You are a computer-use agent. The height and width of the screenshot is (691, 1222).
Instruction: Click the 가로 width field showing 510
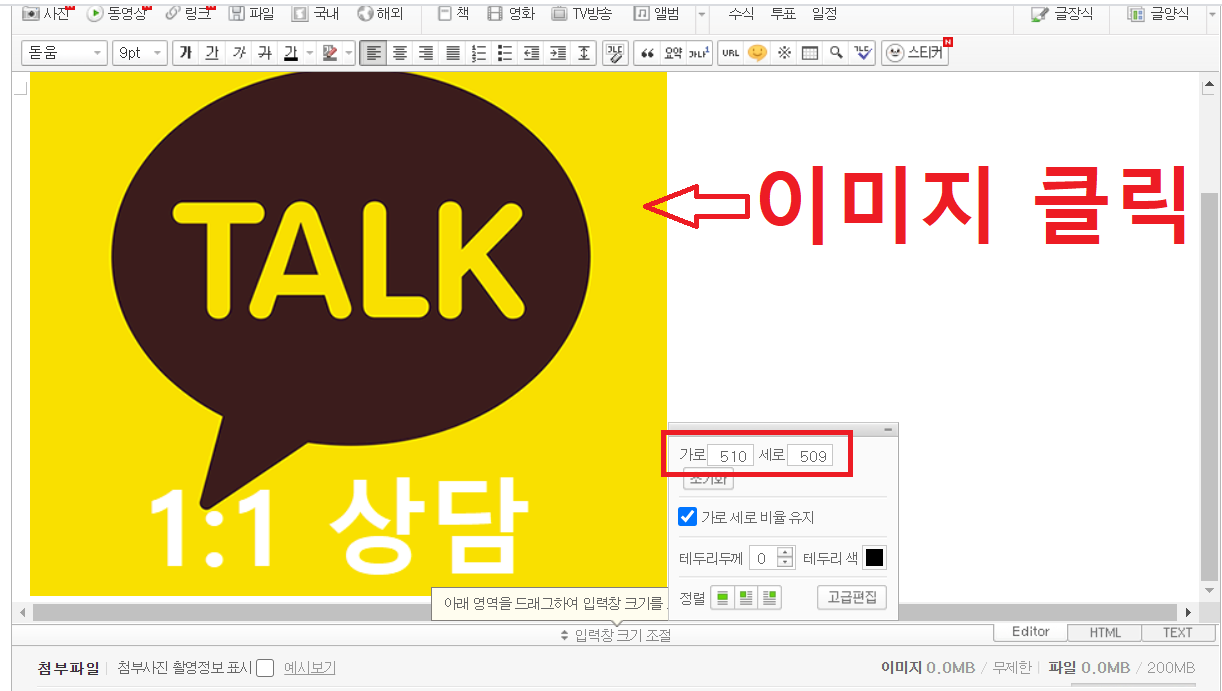(x=730, y=456)
